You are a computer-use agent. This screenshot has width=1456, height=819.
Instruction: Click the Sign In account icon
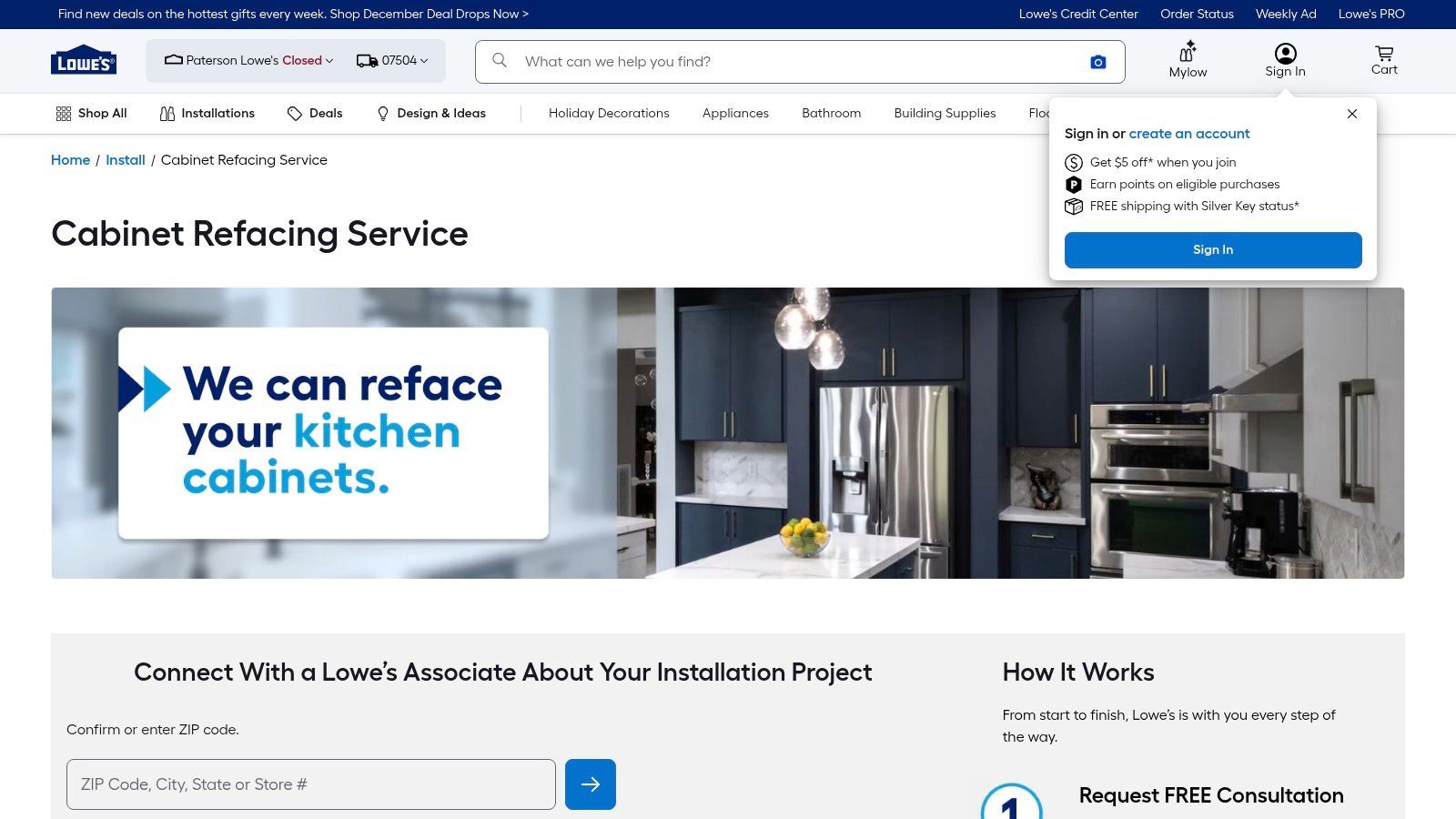[1285, 51]
